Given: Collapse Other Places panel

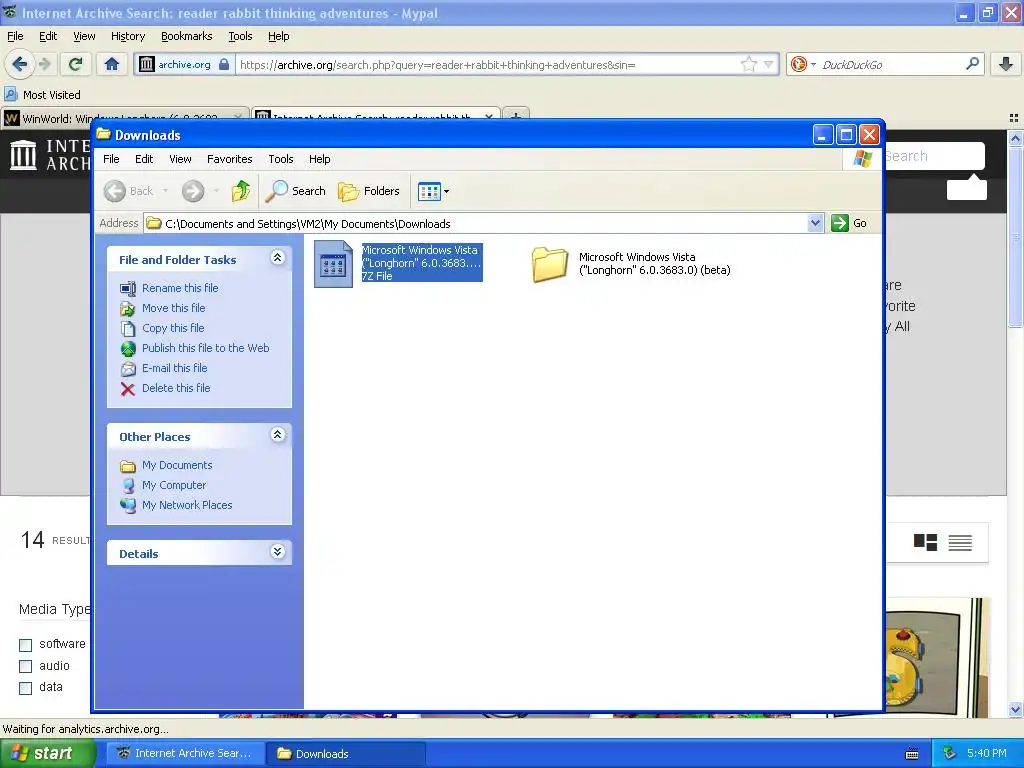Looking at the screenshot, I should (x=277, y=435).
